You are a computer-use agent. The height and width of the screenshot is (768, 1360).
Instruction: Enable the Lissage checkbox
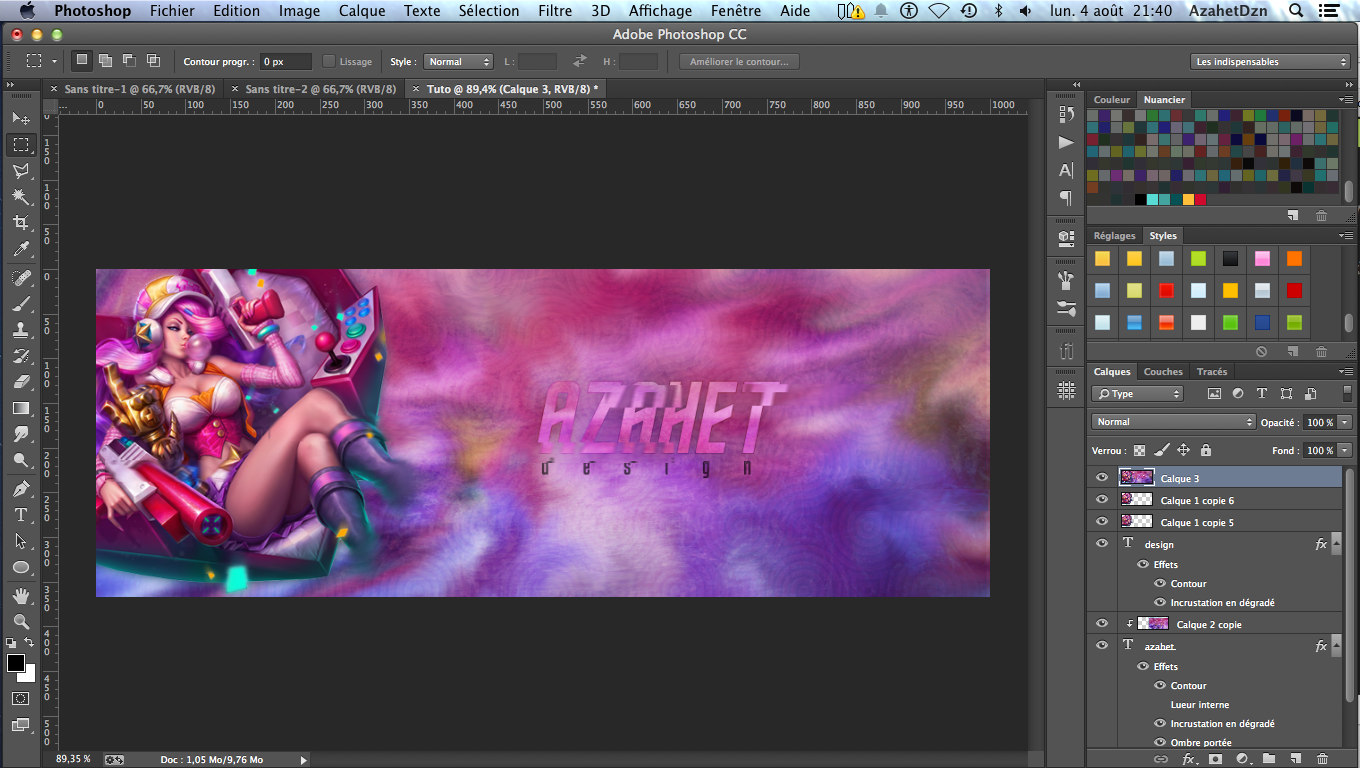click(x=329, y=62)
